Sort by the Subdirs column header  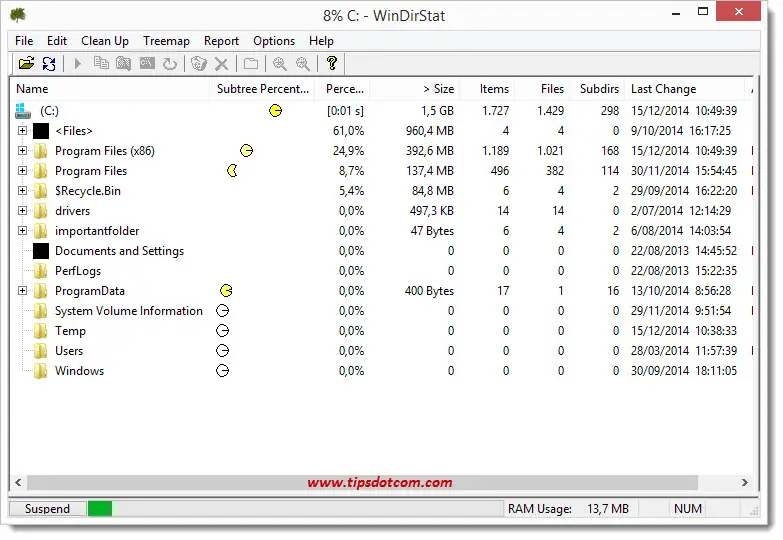(x=597, y=89)
